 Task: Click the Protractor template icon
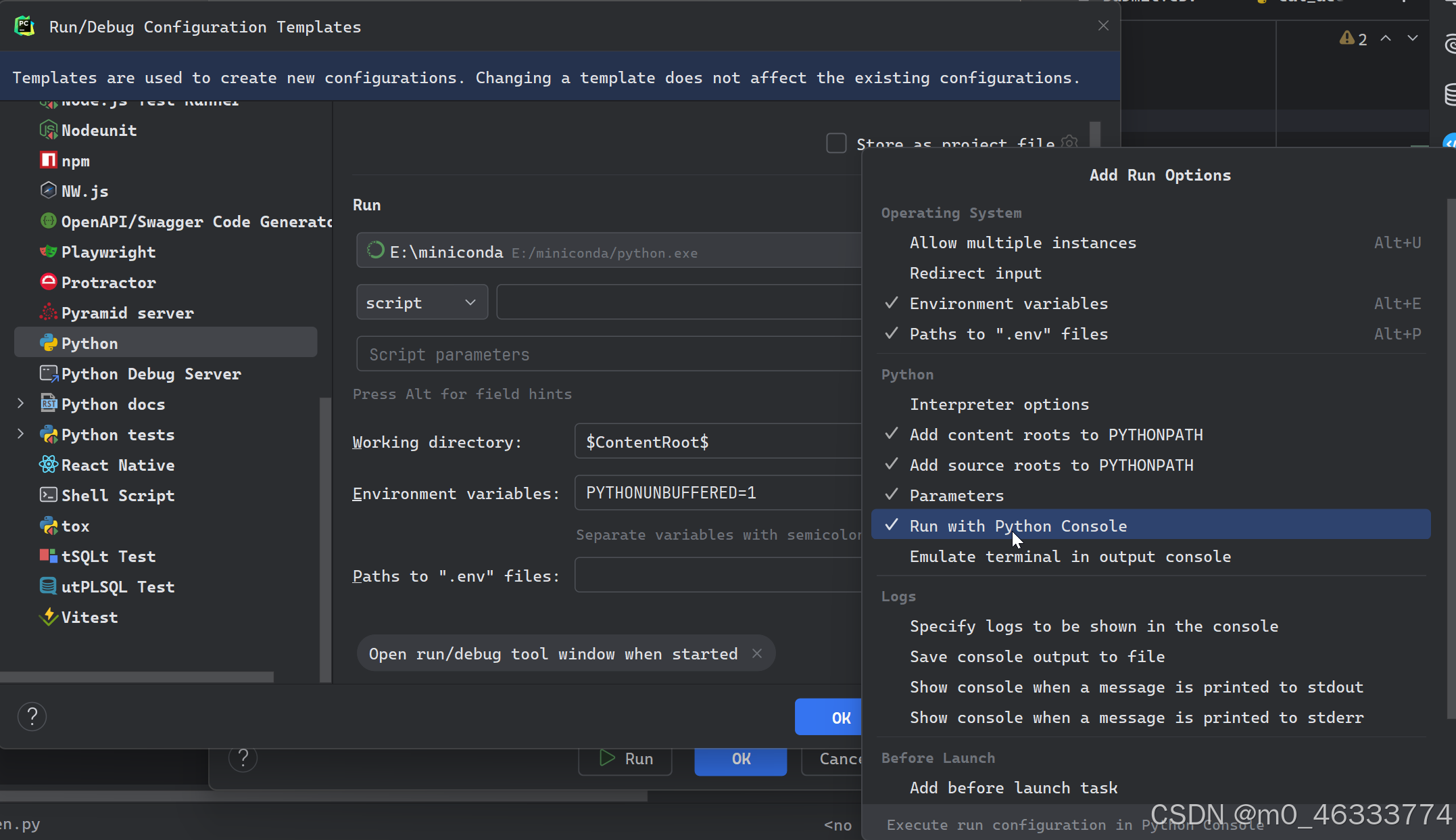pos(48,282)
